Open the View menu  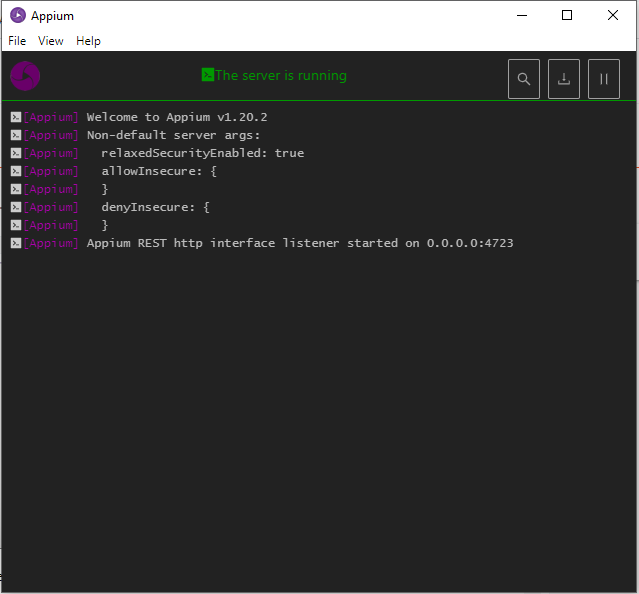click(51, 41)
